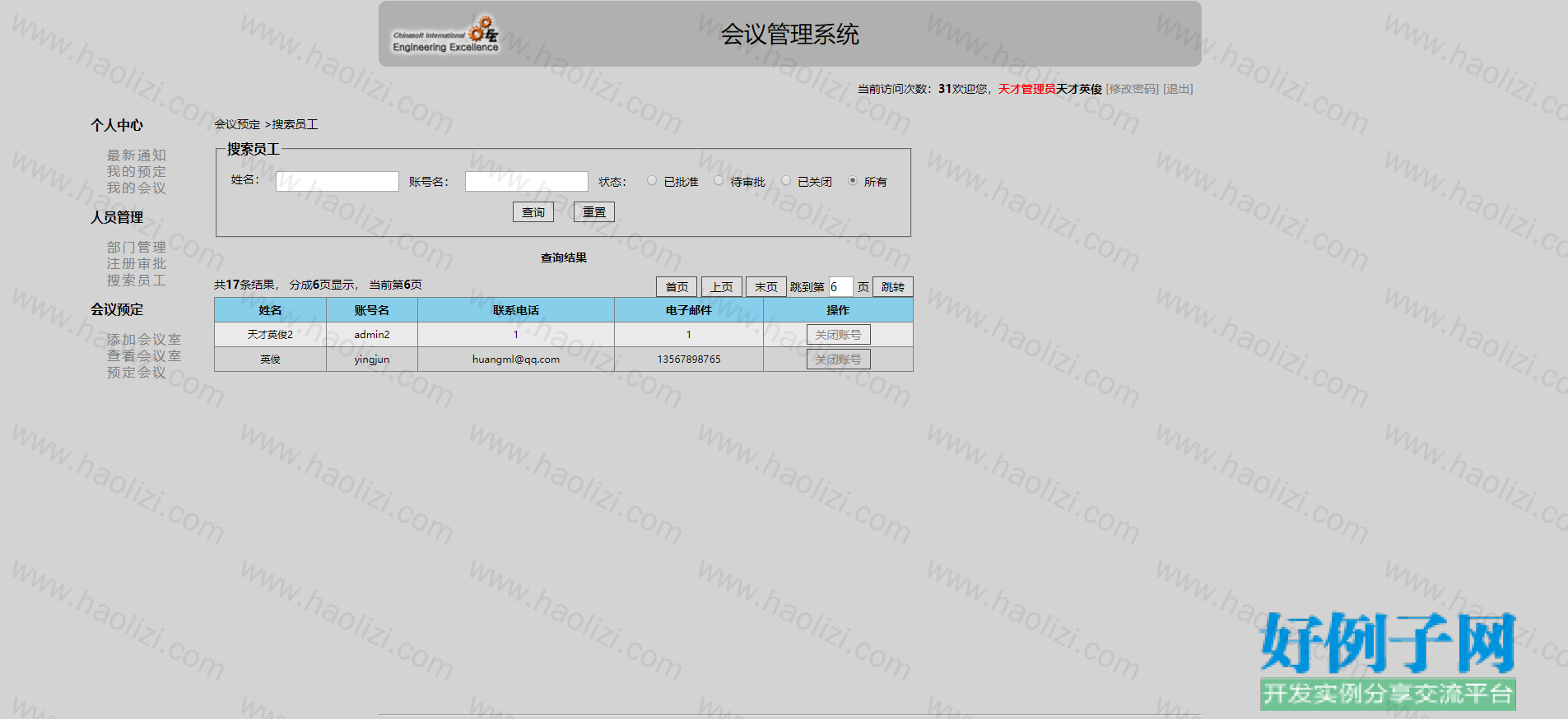Click the 会议管理系统 title
The width and height of the screenshot is (1568, 719).
790,34
